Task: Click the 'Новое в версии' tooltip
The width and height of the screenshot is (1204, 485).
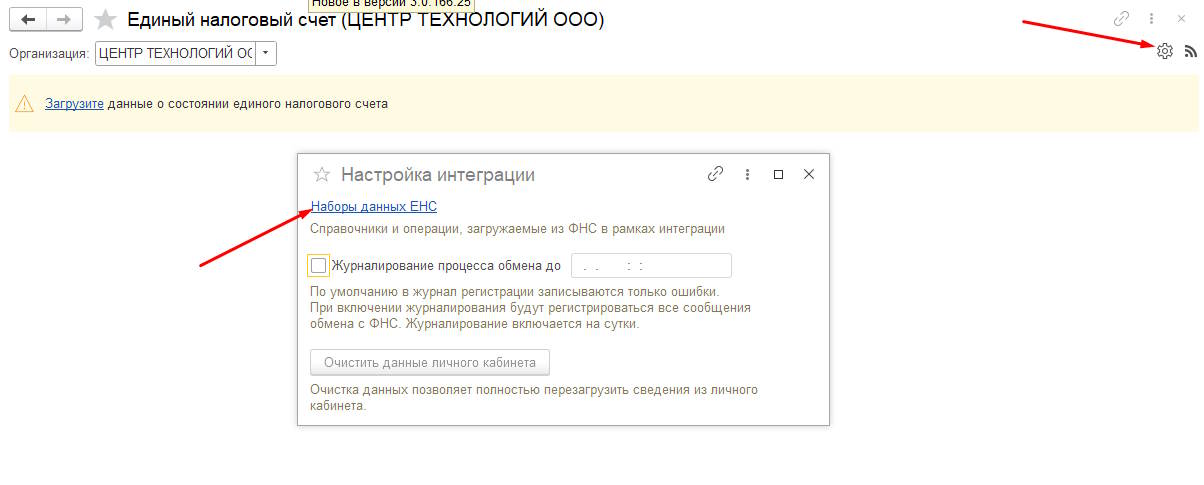Action: pyautogui.click(x=391, y=4)
